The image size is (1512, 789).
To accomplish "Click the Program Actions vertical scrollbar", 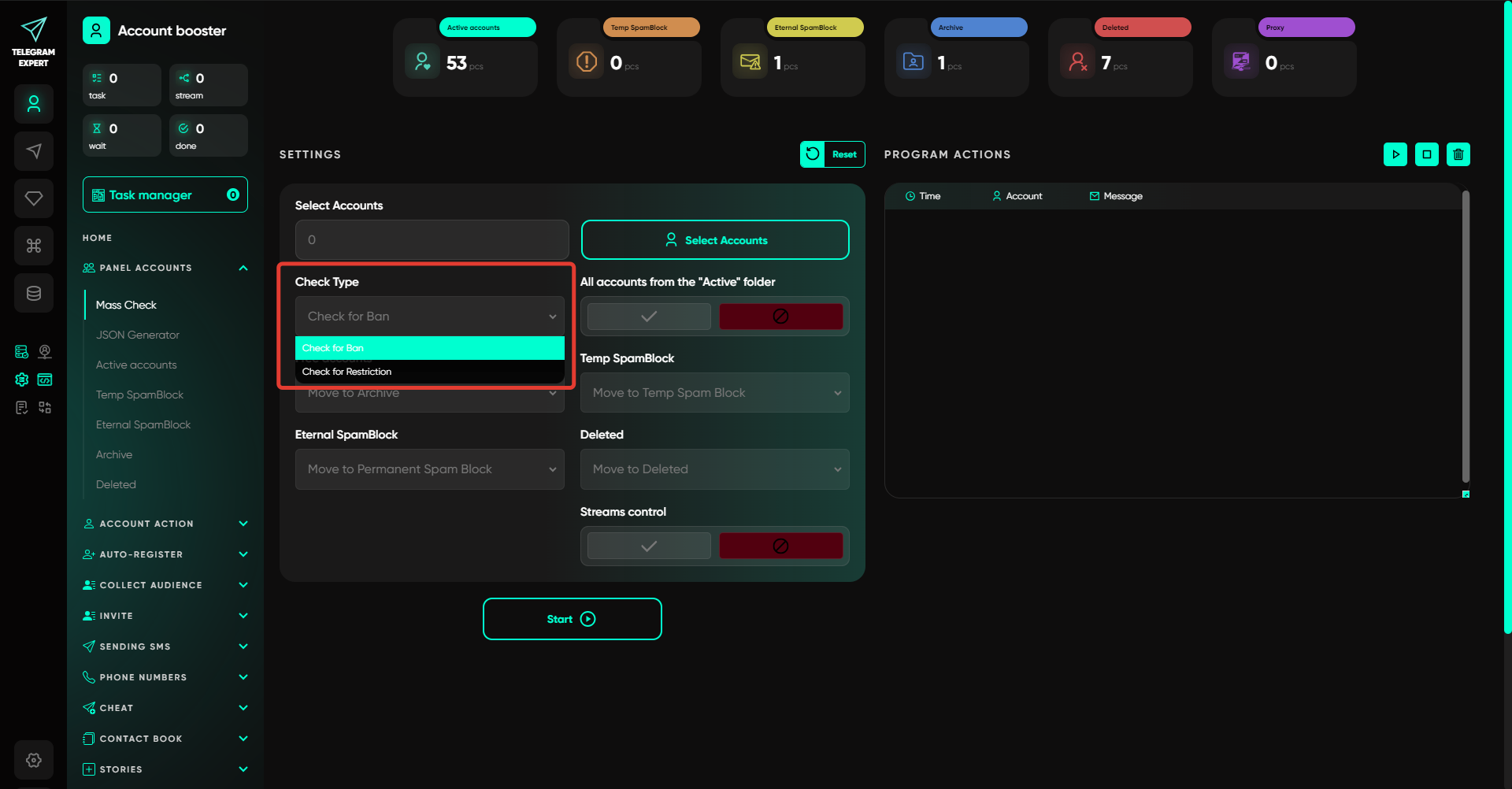I will point(1466,339).
